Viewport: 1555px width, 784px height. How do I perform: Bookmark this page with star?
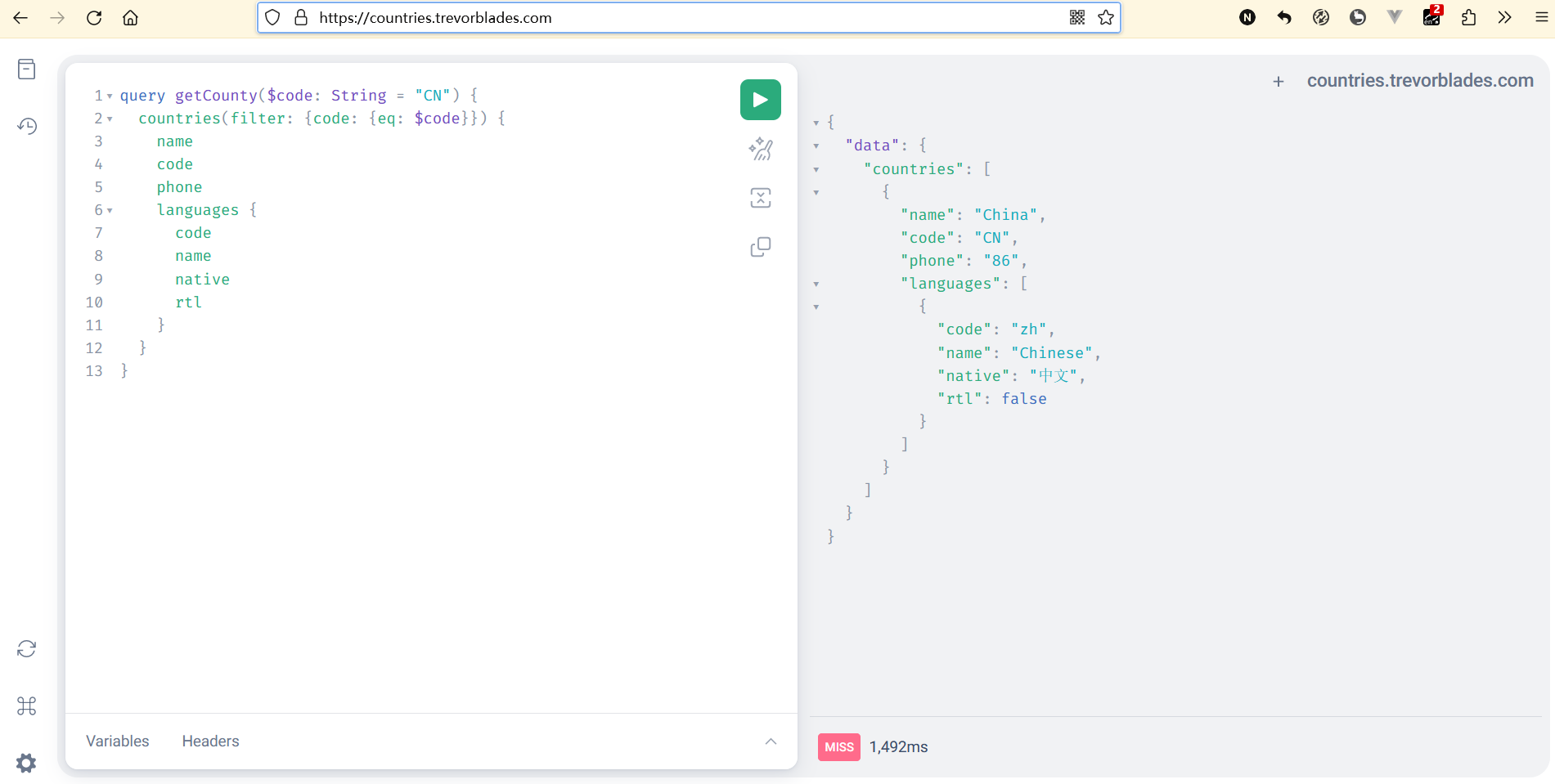[1106, 17]
